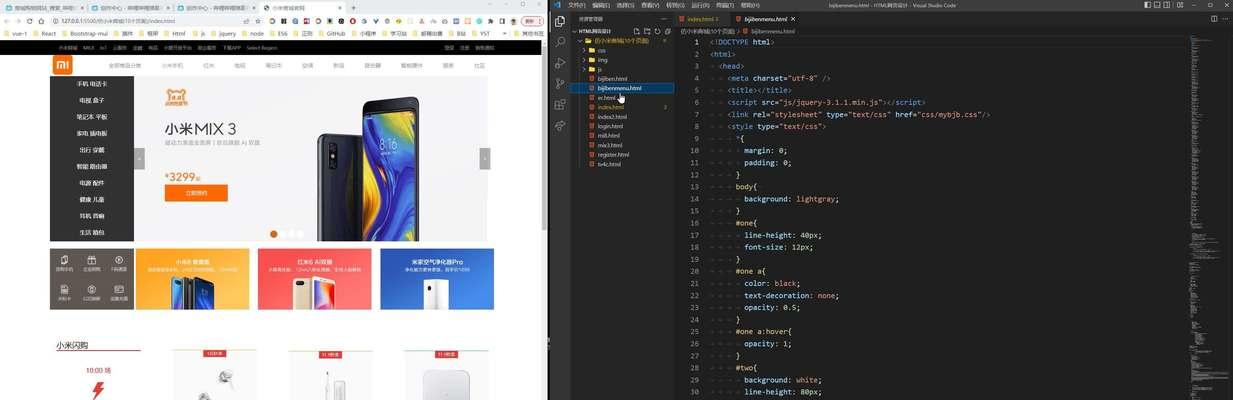Click the orange Mi logo on the webpage
1233x400 pixels.
(x=63, y=64)
